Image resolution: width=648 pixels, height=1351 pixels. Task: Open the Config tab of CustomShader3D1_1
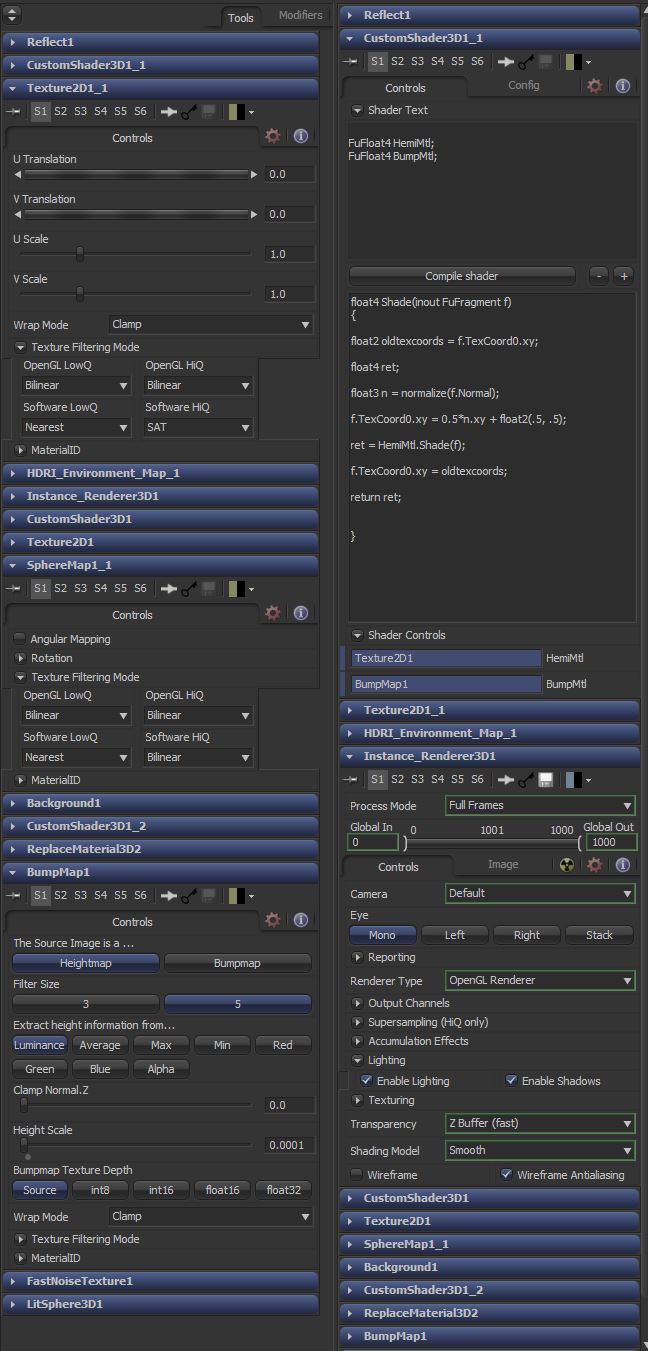[524, 85]
